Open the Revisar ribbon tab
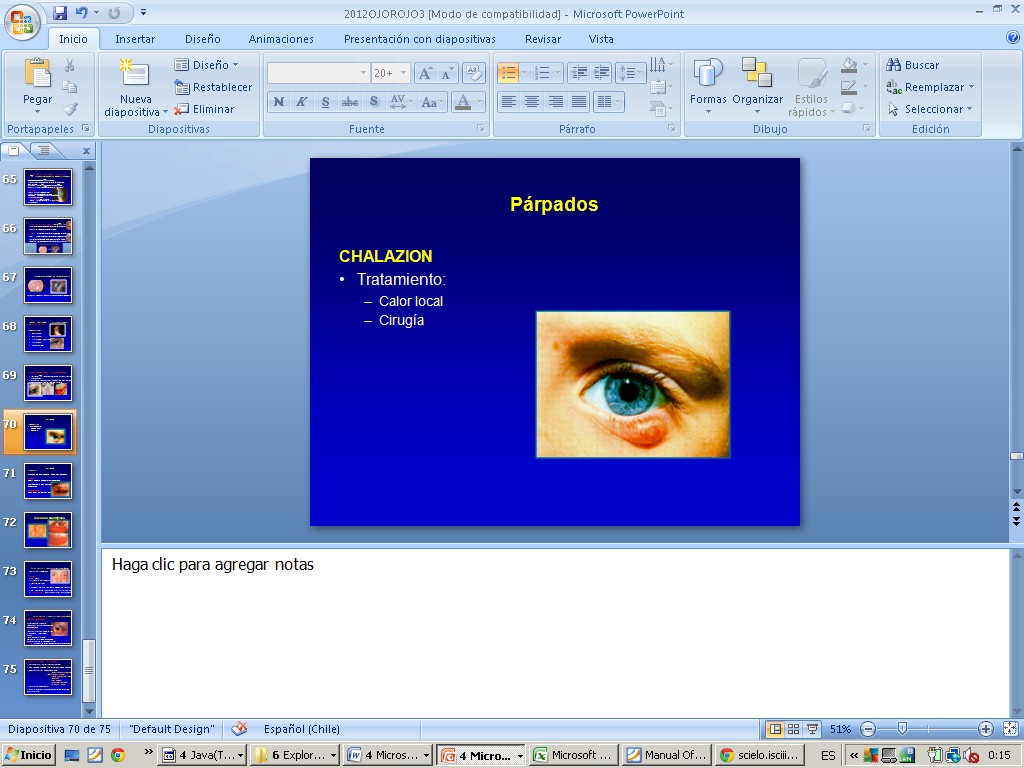This screenshot has width=1024, height=768. pyautogui.click(x=543, y=39)
